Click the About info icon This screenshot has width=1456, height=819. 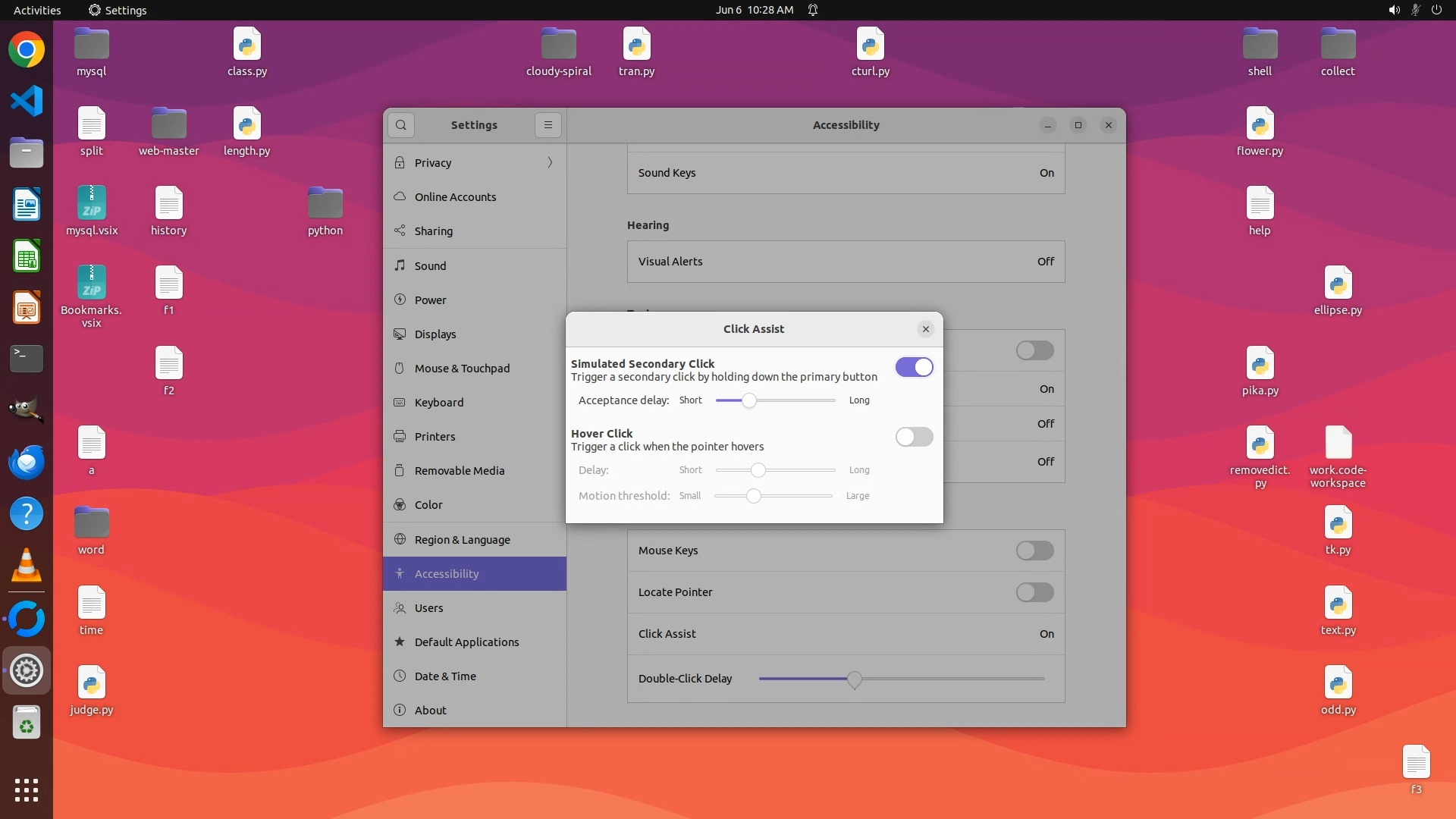pyautogui.click(x=400, y=710)
